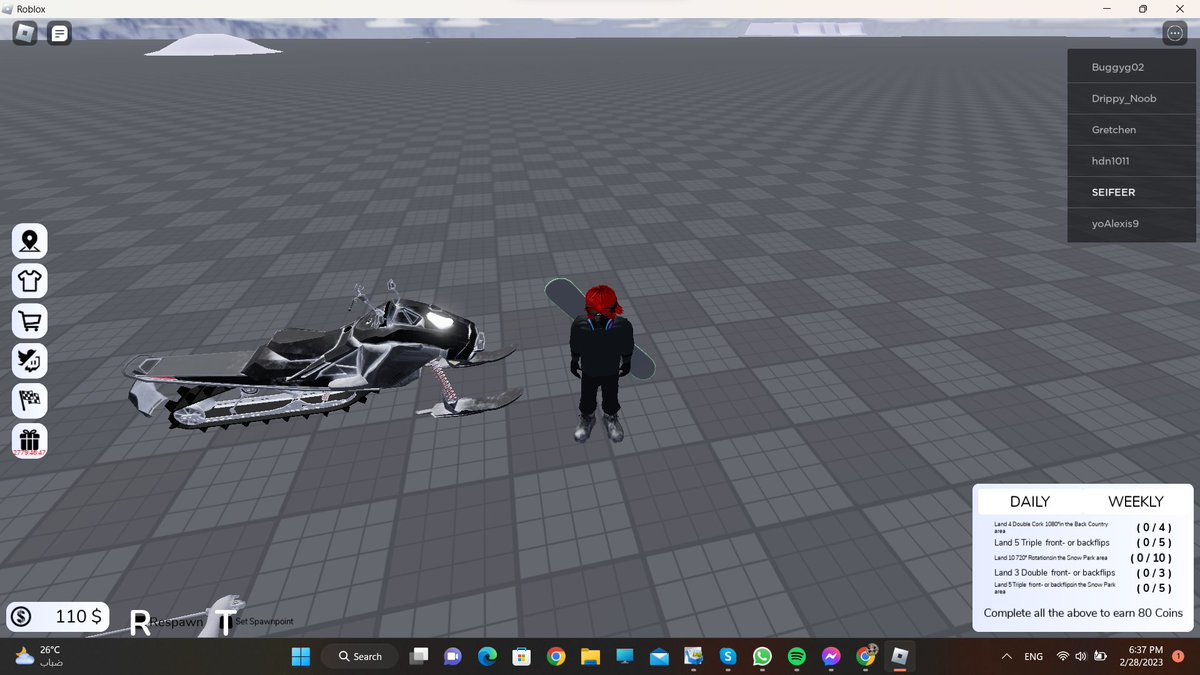1200x675 pixels.
Task: Click the red-haired avatar character
Action: coord(601,365)
